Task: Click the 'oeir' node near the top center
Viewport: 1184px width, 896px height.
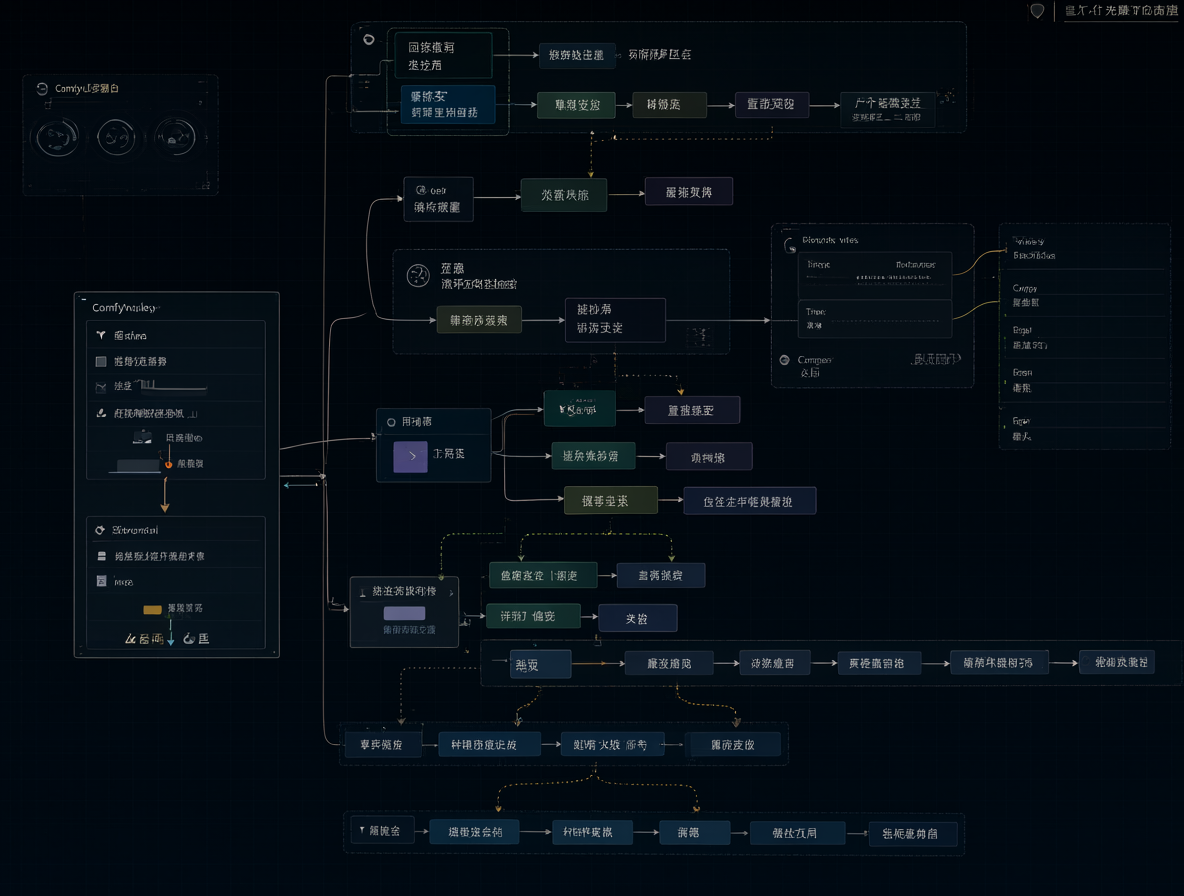Action: pyautogui.click(x=439, y=199)
